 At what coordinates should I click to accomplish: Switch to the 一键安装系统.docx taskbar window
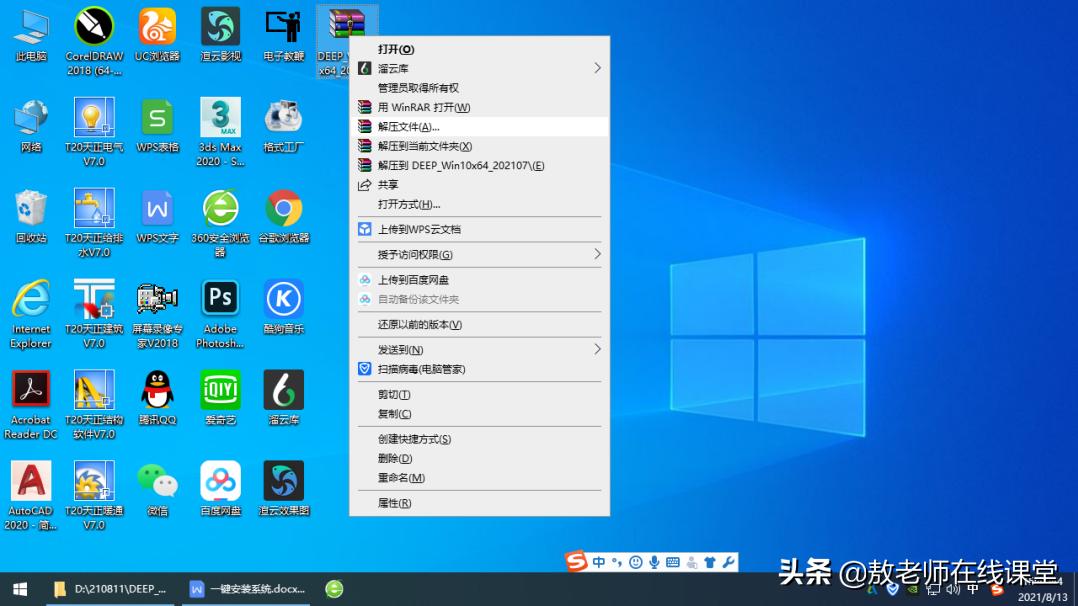[x=247, y=589]
